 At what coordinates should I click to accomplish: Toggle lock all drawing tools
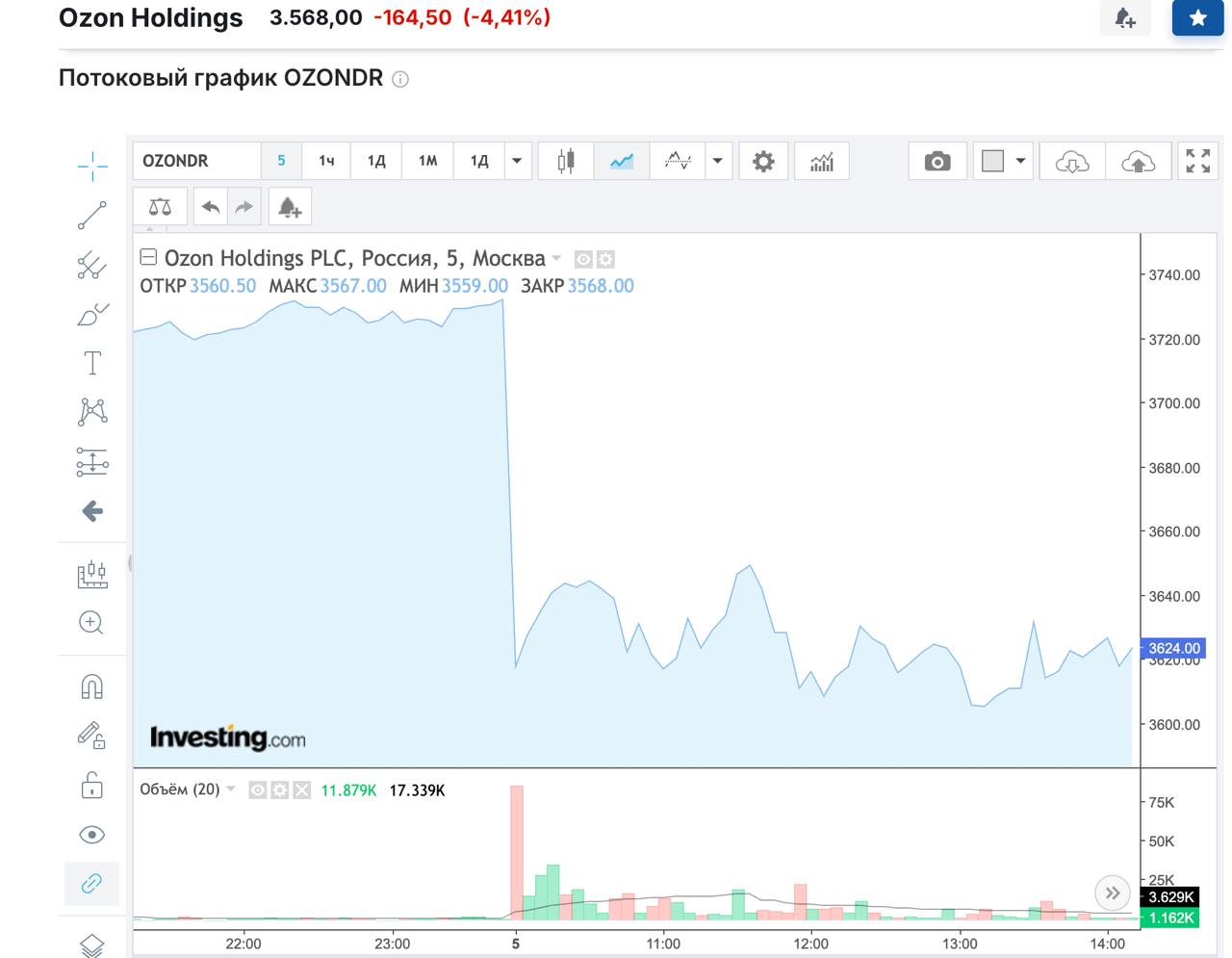point(92,786)
